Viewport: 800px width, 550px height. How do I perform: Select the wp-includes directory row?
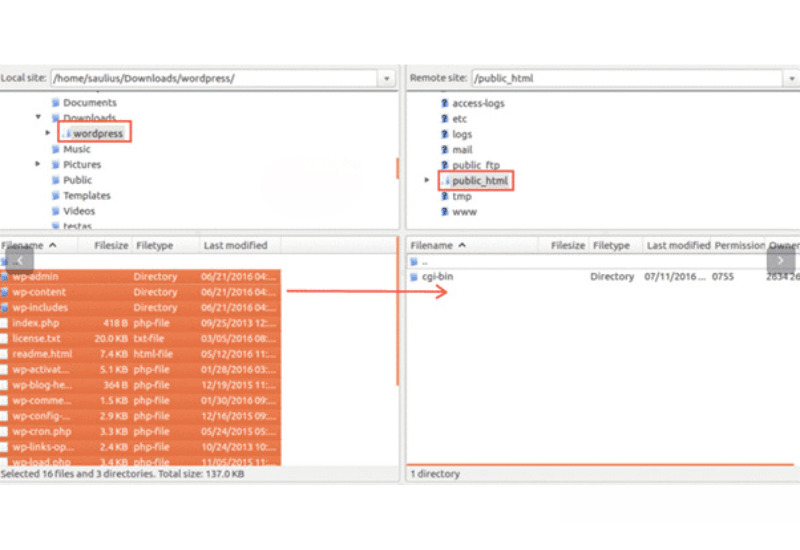(x=140, y=307)
